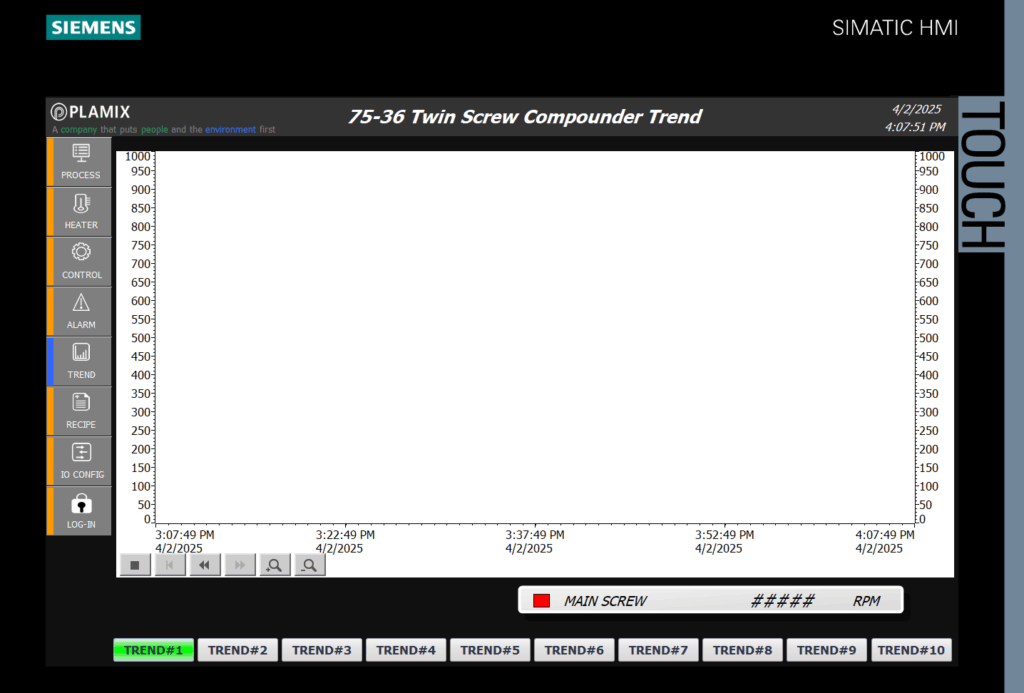The height and width of the screenshot is (693, 1024).
Task: Stop the trend updating
Action: tap(135, 566)
